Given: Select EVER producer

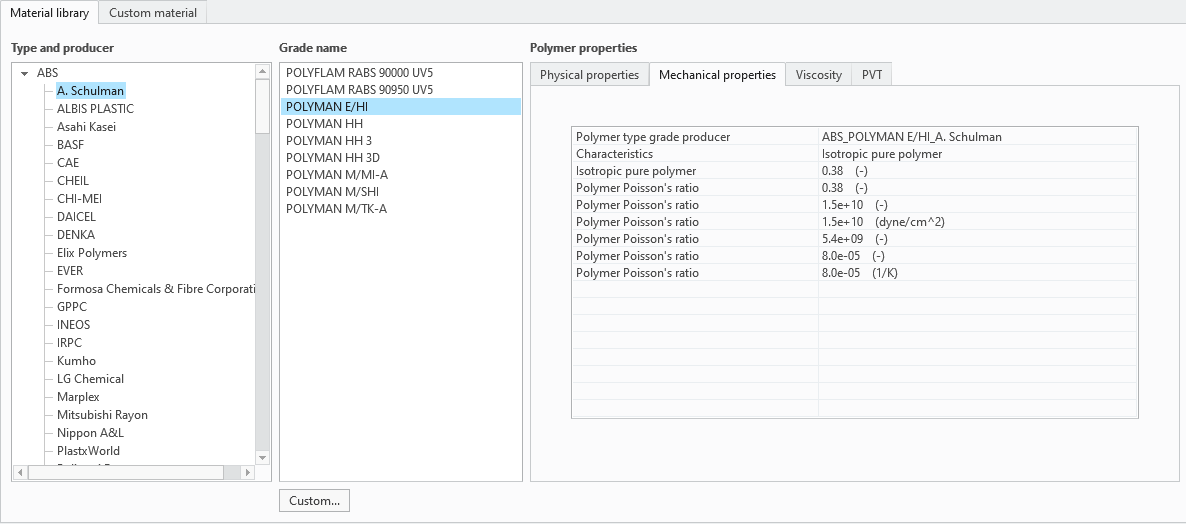Looking at the screenshot, I should [x=70, y=271].
